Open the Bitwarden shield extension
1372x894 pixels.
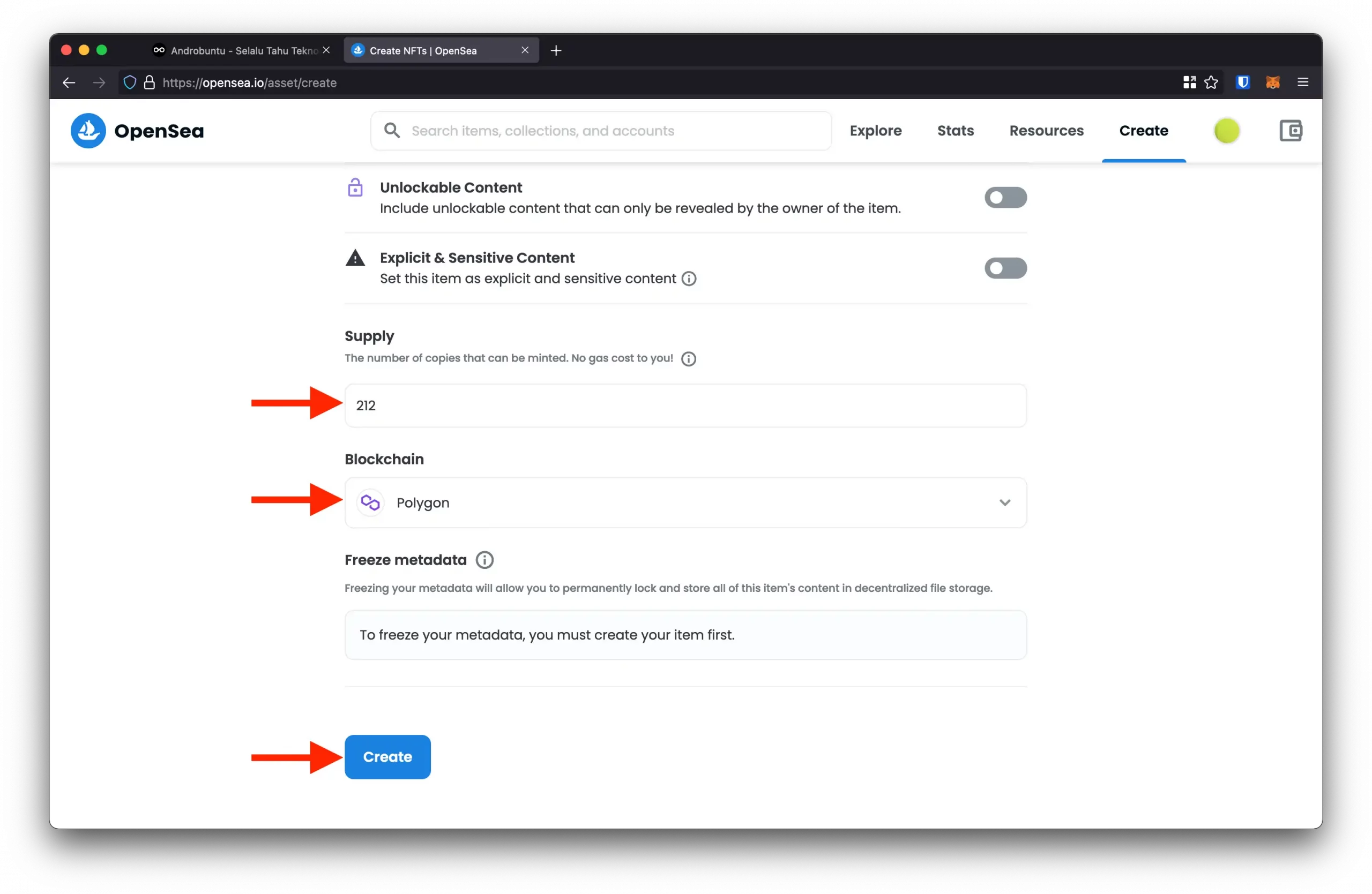point(1242,82)
